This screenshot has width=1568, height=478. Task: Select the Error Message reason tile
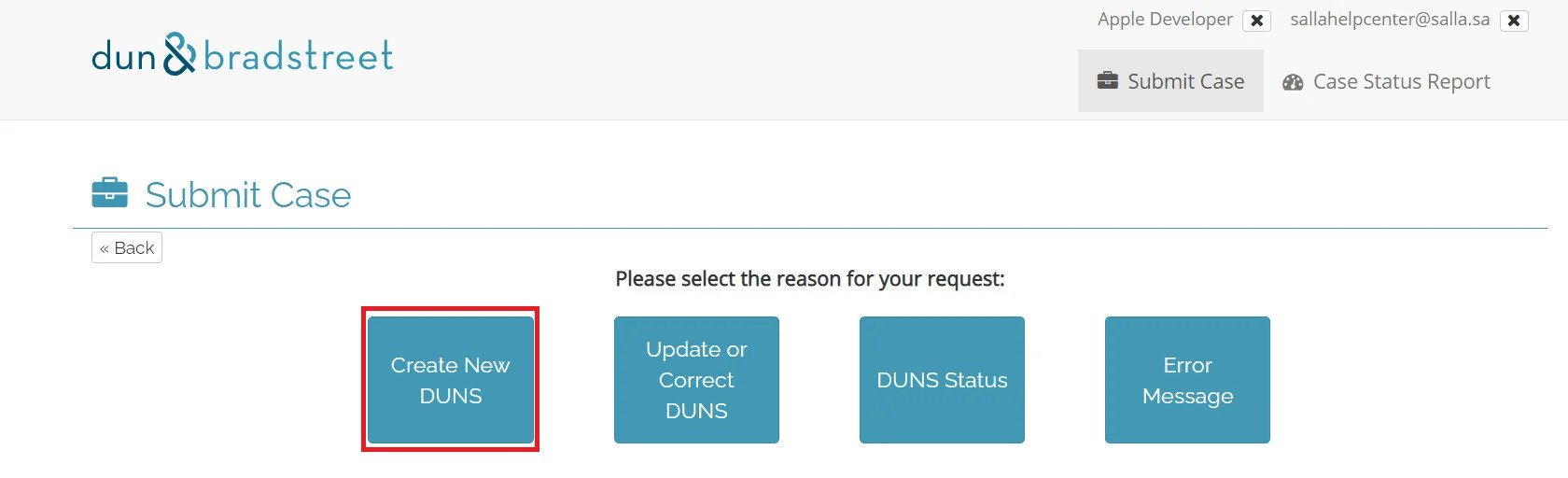click(x=1187, y=380)
